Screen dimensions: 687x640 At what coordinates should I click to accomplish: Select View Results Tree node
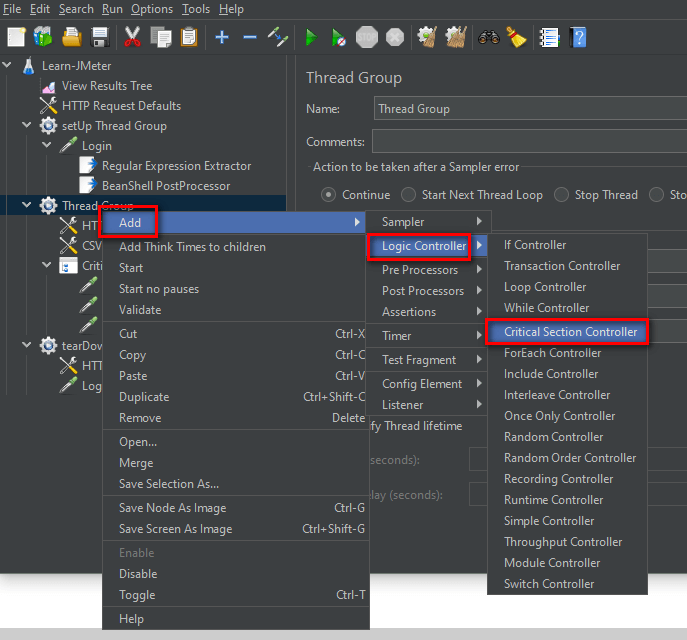pyautogui.click(x=107, y=86)
